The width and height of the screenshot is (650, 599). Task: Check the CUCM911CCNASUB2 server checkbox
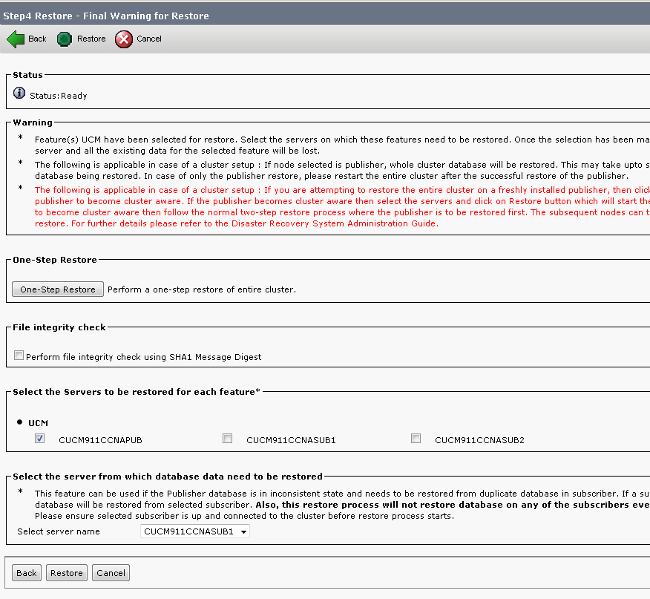tap(416, 438)
